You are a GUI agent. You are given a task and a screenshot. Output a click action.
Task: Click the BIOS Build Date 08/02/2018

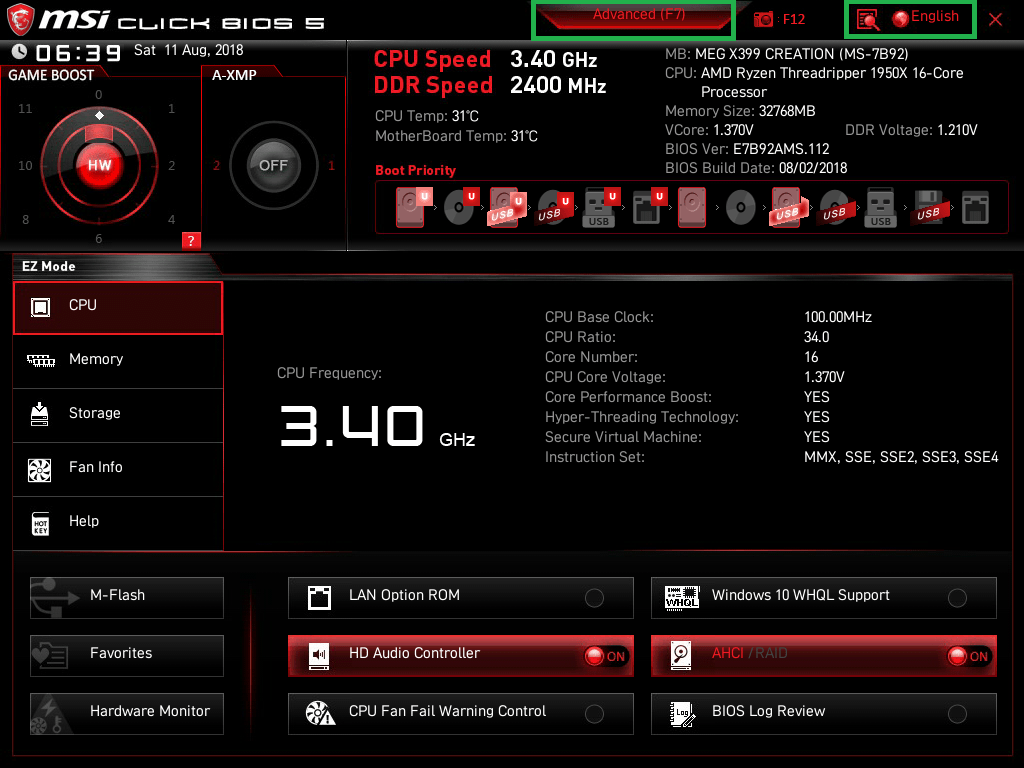point(812,168)
